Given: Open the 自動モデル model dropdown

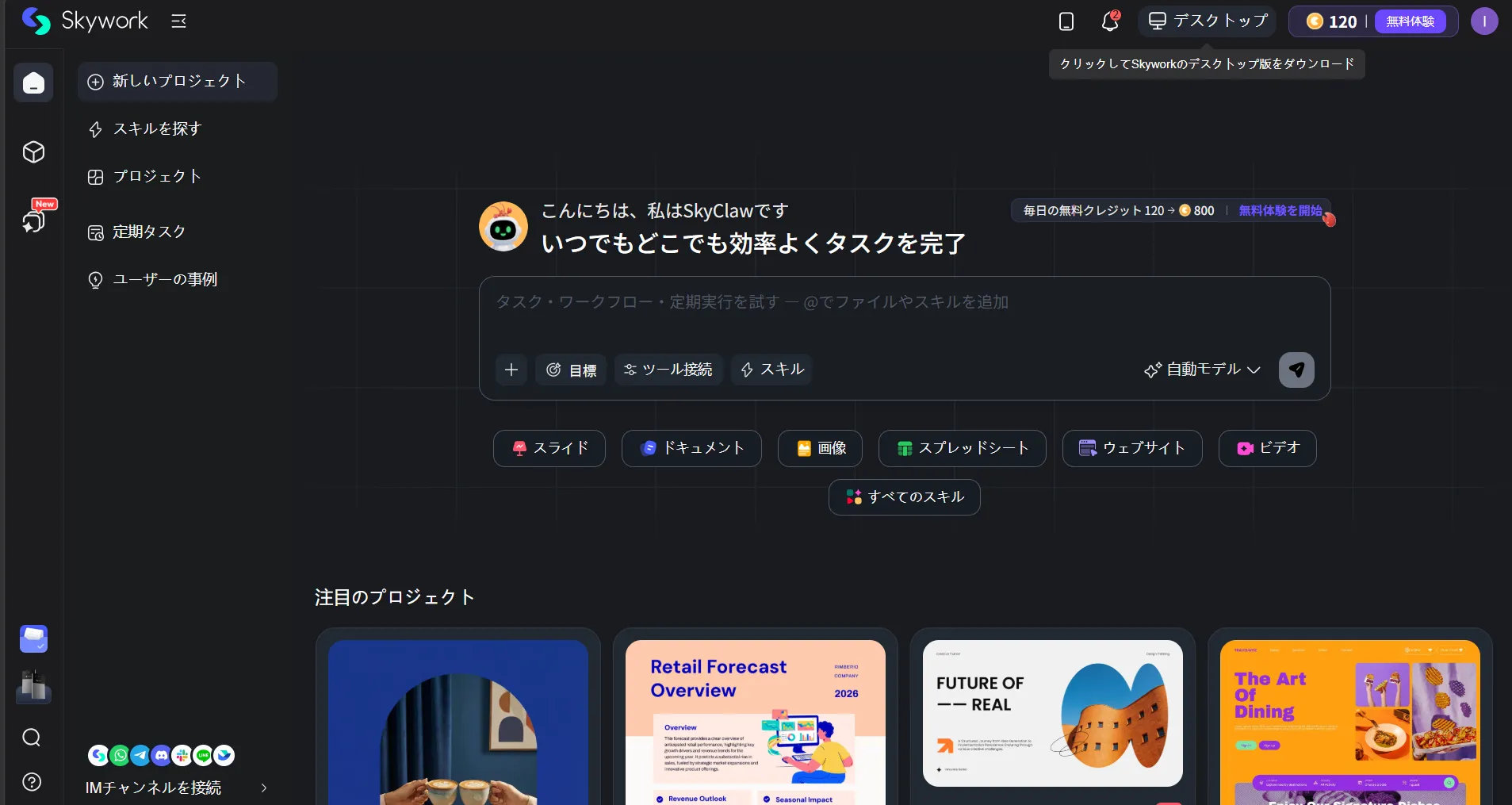Looking at the screenshot, I should pos(1202,370).
